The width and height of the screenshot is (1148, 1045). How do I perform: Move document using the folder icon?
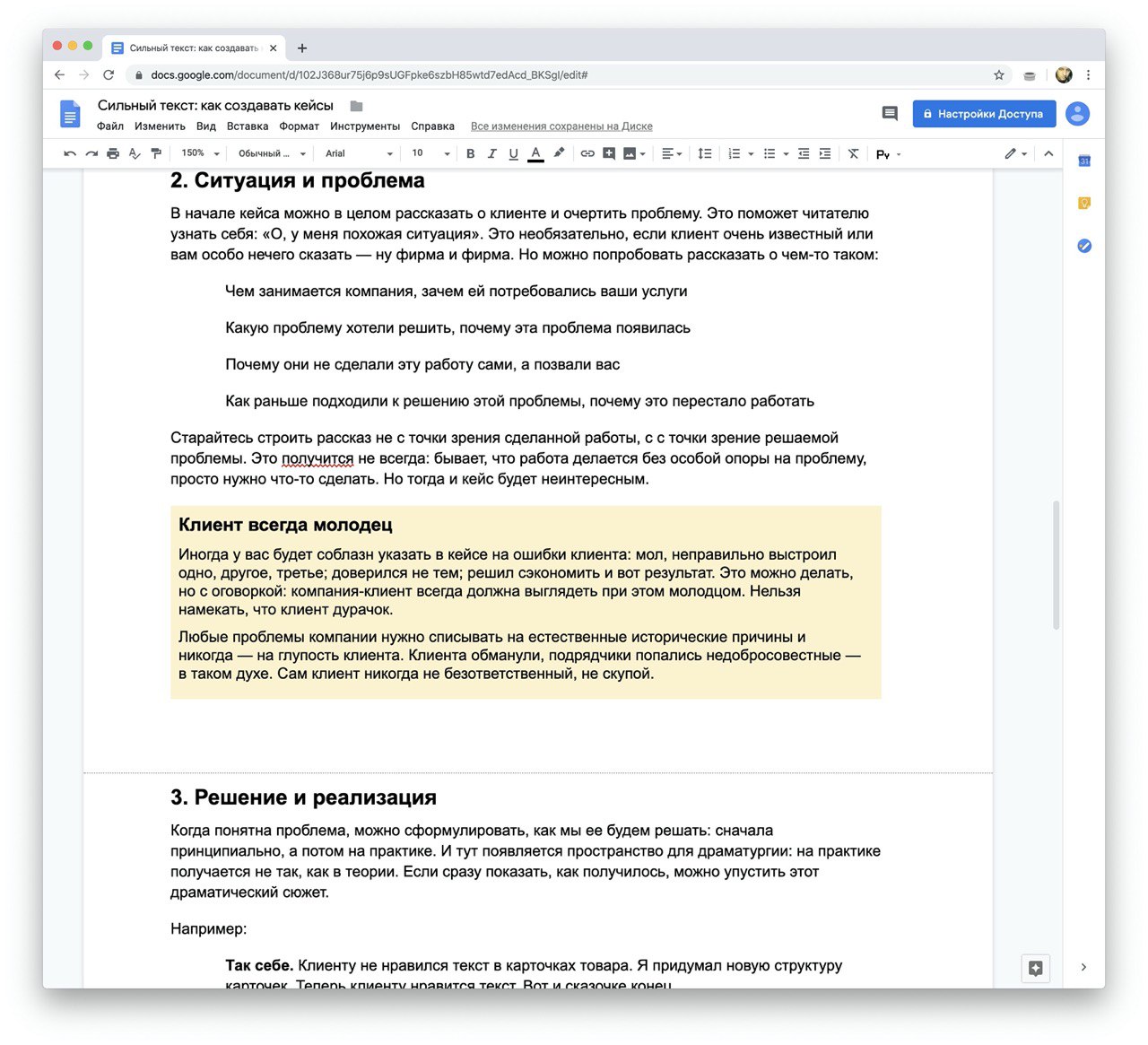pyautogui.click(x=356, y=106)
